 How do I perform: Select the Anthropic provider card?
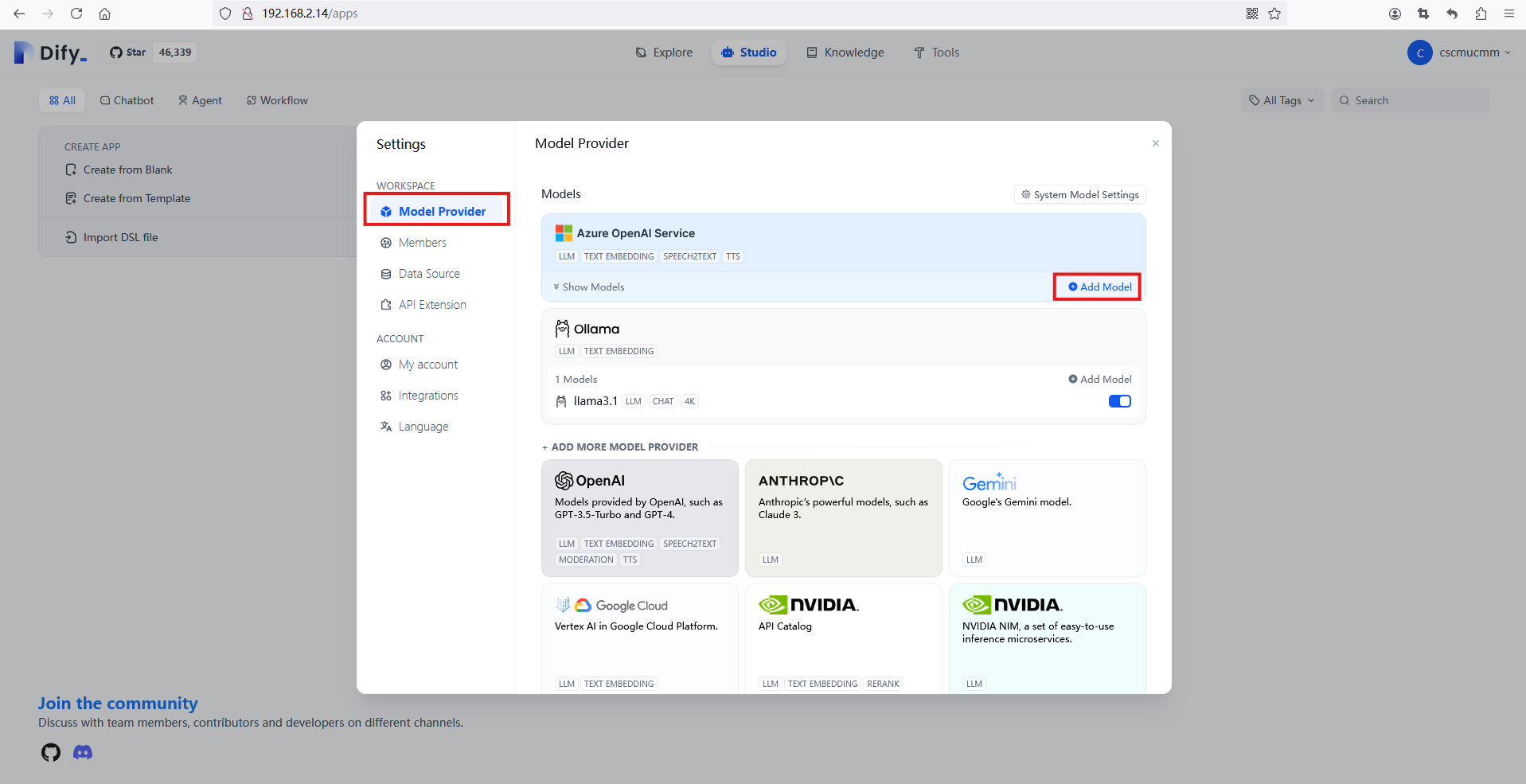coord(843,517)
